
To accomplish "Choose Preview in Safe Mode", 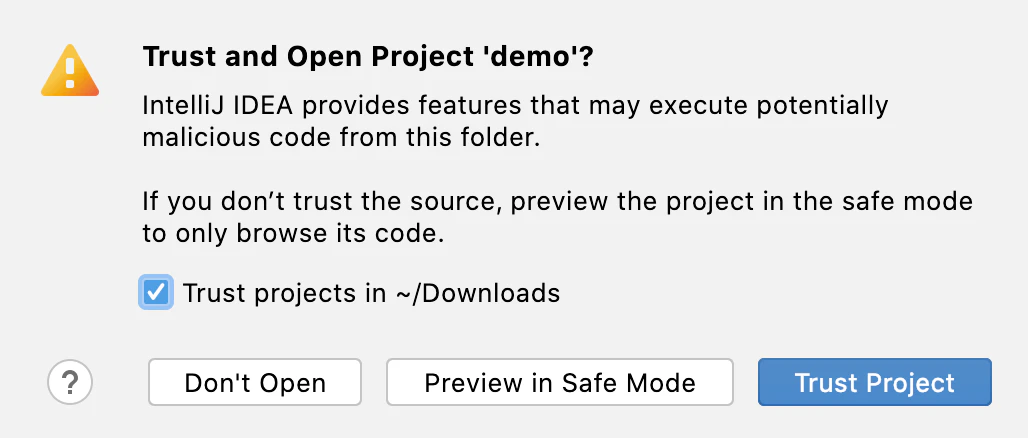I will tap(560, 382).
